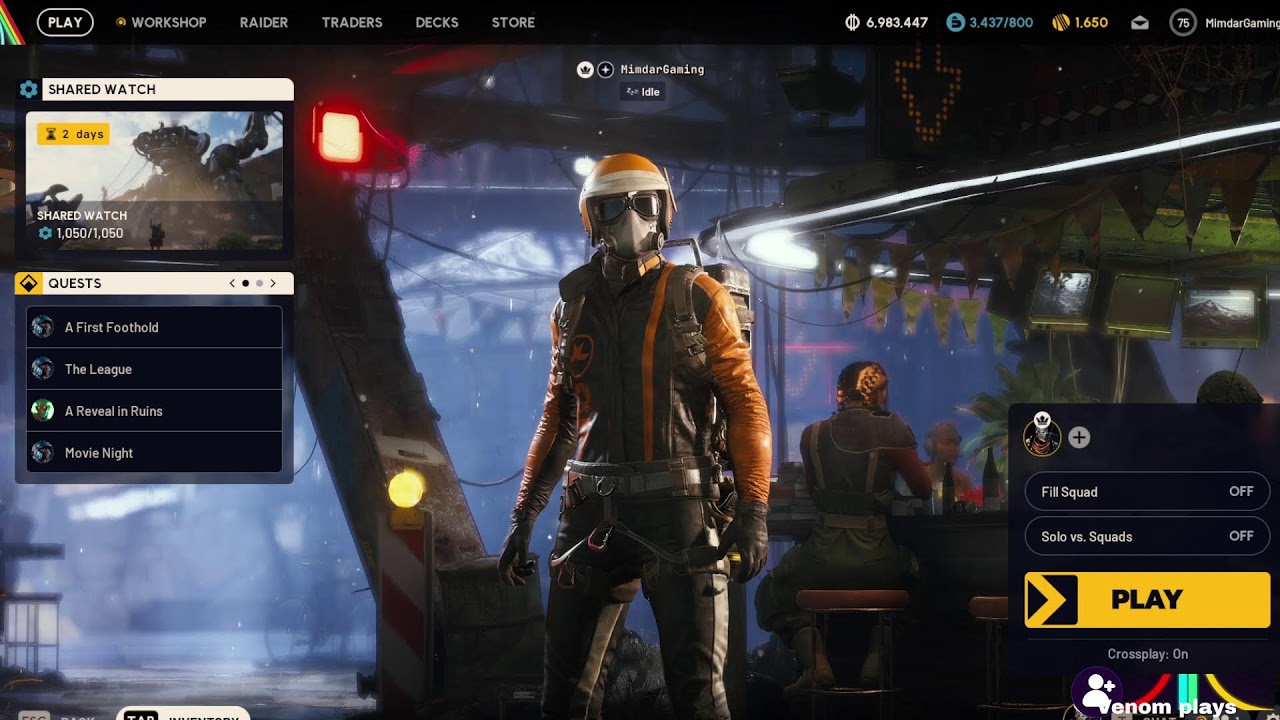The width and height of the screenshot is (1280, 720).
Task: Click the crown leader icon above character
Action: [585, 69]
